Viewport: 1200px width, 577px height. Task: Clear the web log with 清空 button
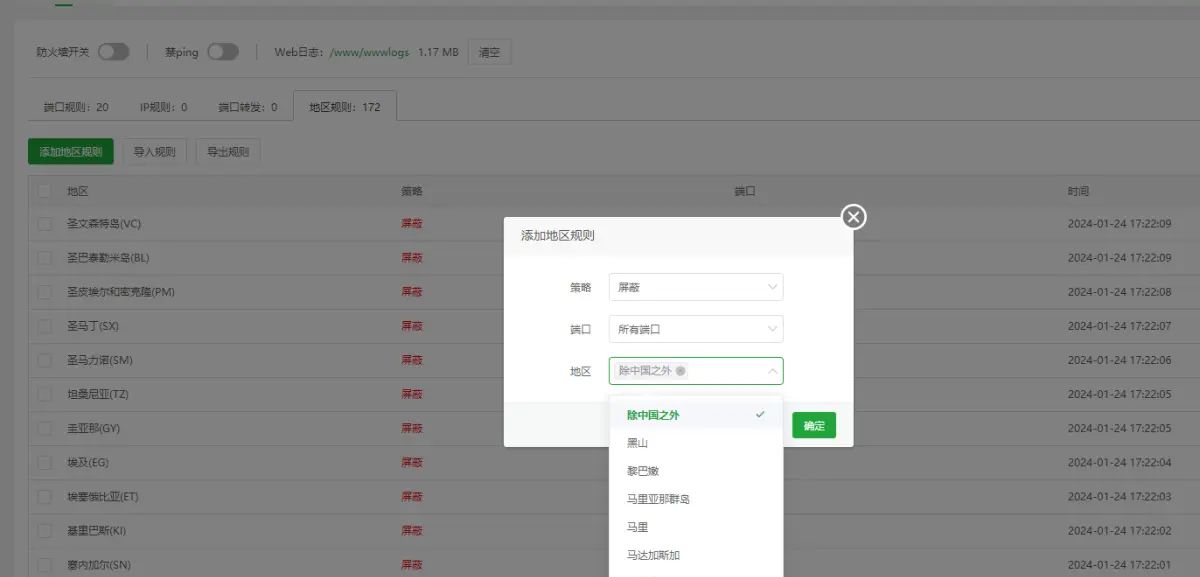click(489, 51)
